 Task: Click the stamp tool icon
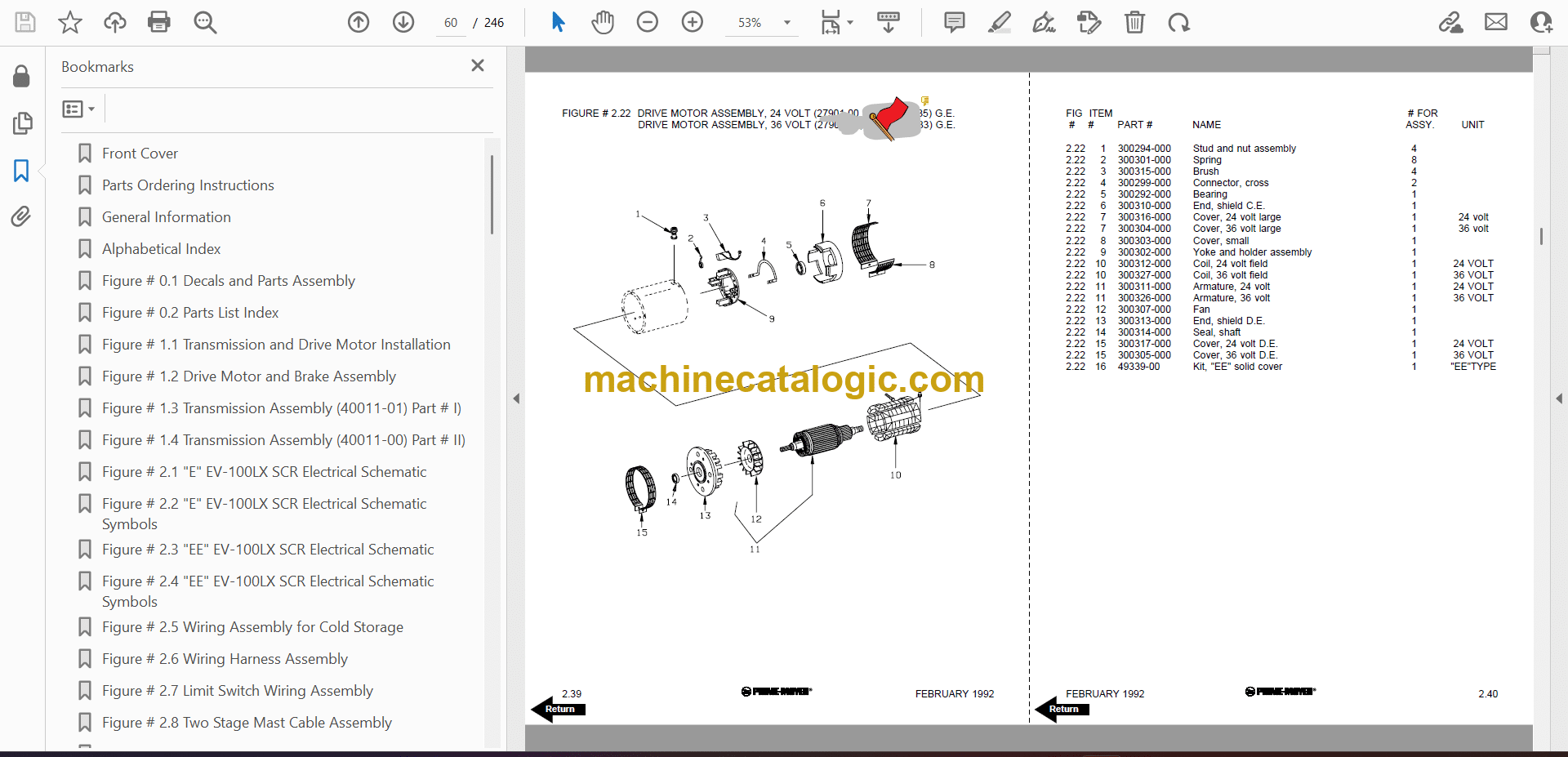(x=1089, y=22)
